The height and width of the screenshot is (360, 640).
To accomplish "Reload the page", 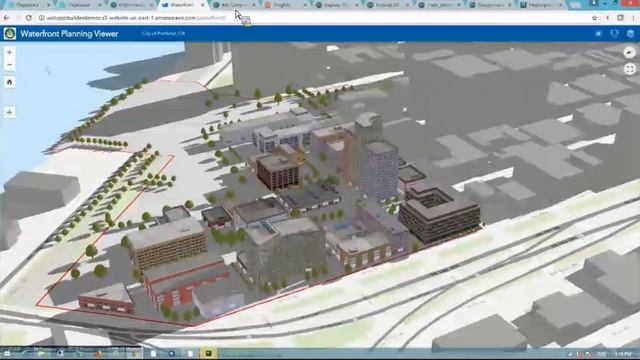I will click(x=28, y=18).
